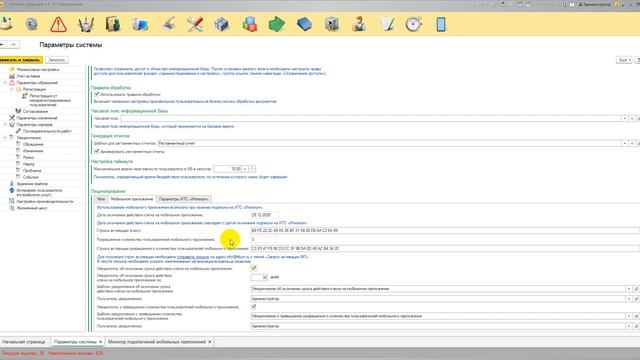
Task: Click the days-before-expiry number field
Action: [259, 277]
